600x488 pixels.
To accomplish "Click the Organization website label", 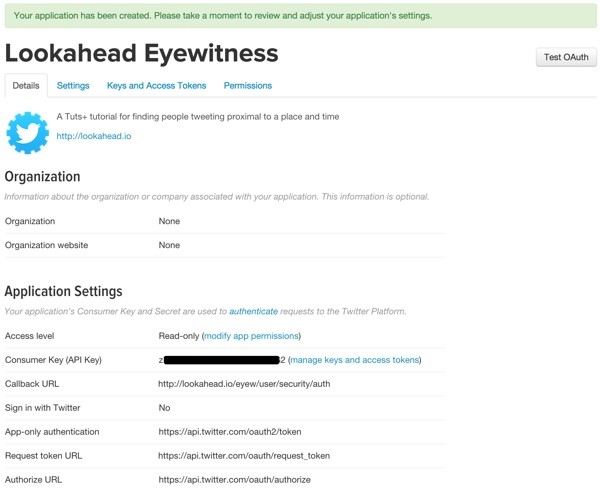I will pos(46,245).
